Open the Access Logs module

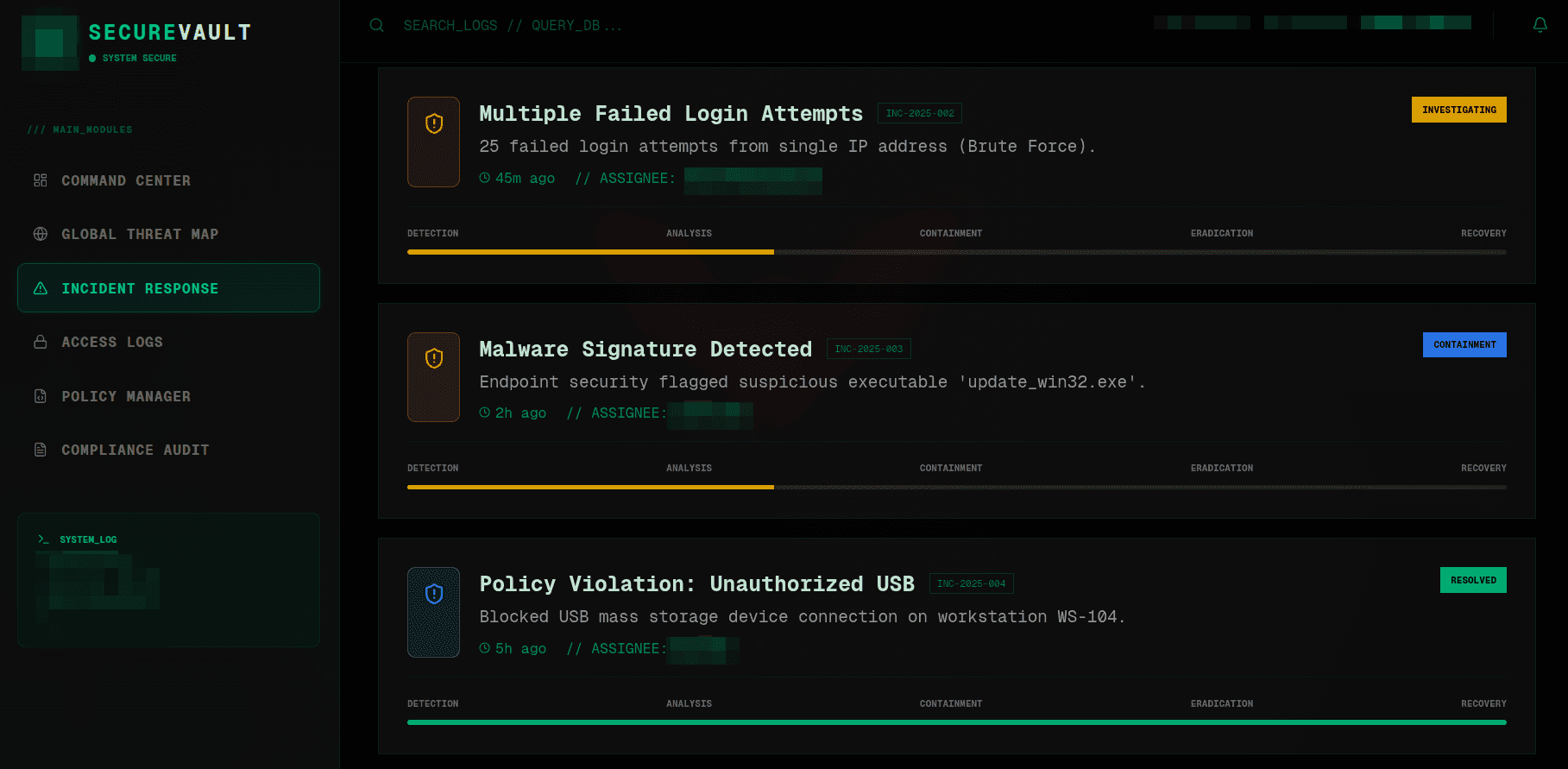111,342
